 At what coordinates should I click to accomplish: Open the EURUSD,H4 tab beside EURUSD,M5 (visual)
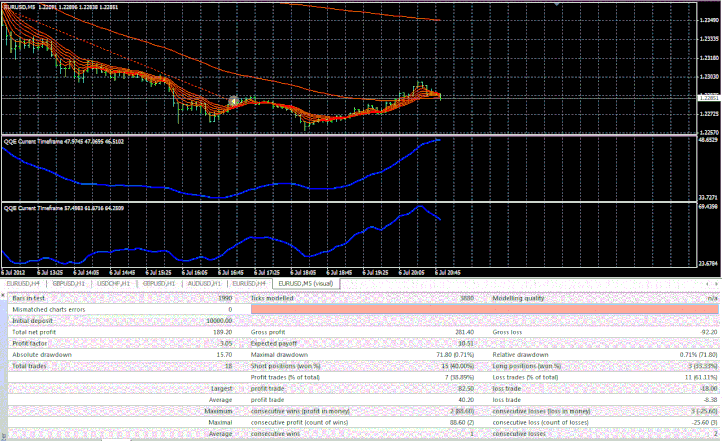[249, 284]
